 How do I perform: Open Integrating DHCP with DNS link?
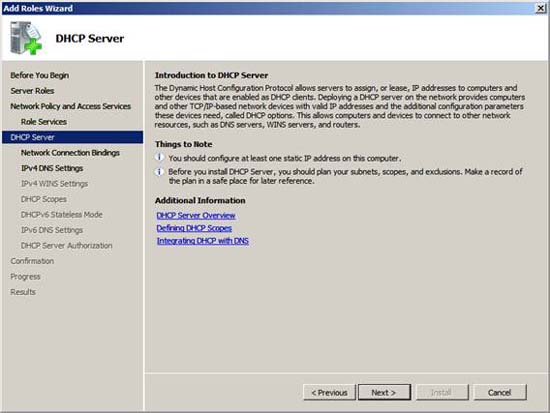pyautogui.click(x=203, y=241)
